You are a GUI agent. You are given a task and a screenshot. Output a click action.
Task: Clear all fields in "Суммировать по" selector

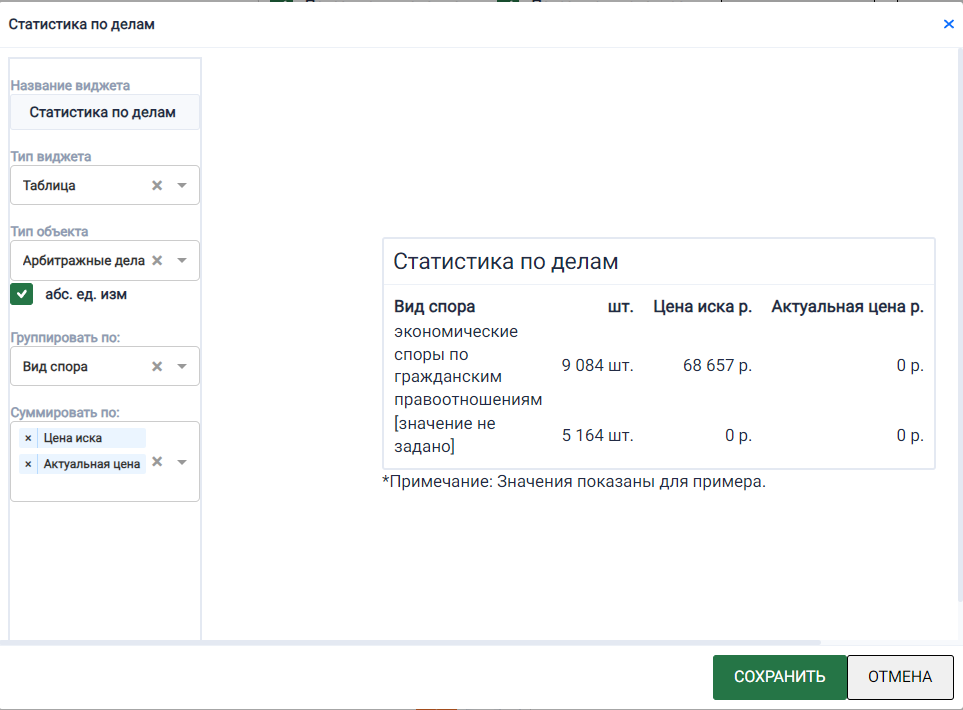[x=157, y=463]
